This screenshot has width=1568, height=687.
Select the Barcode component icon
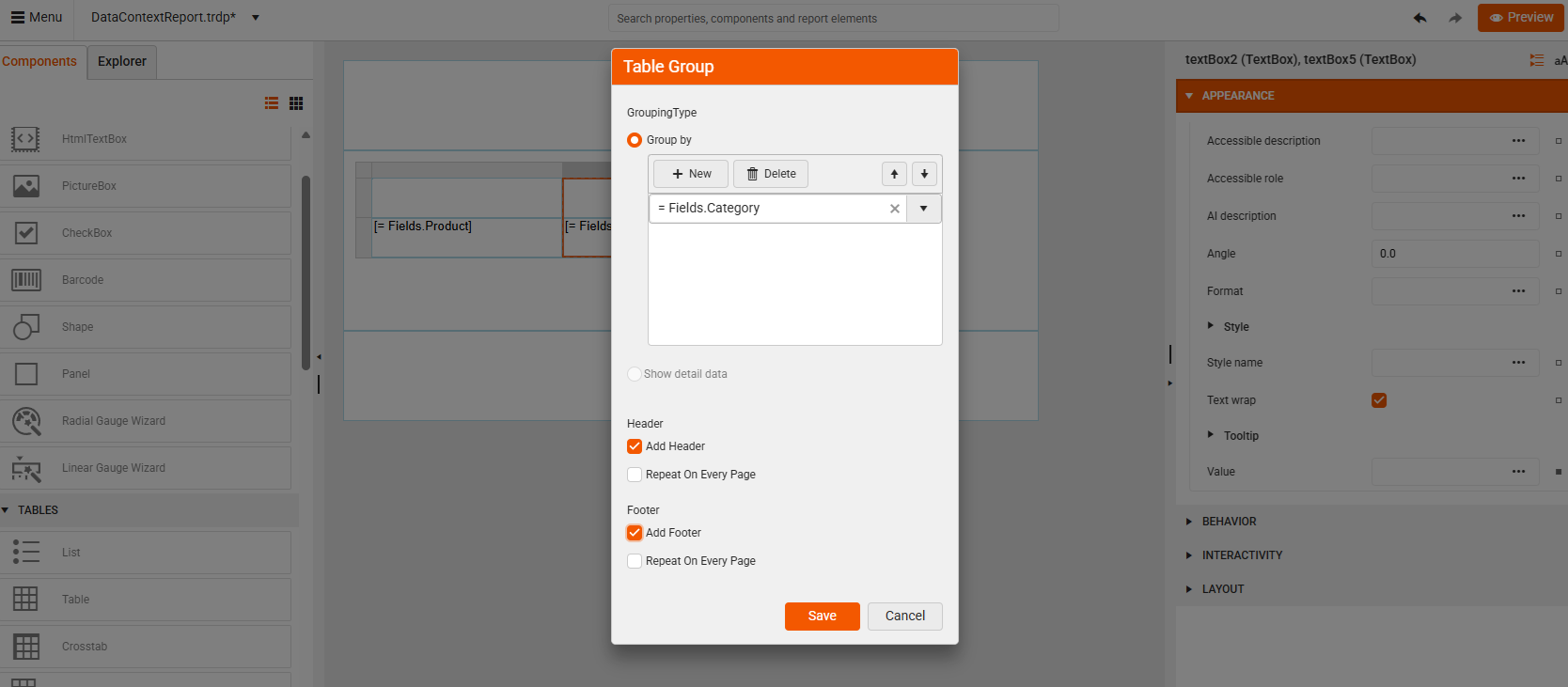[x=26, y=280]
